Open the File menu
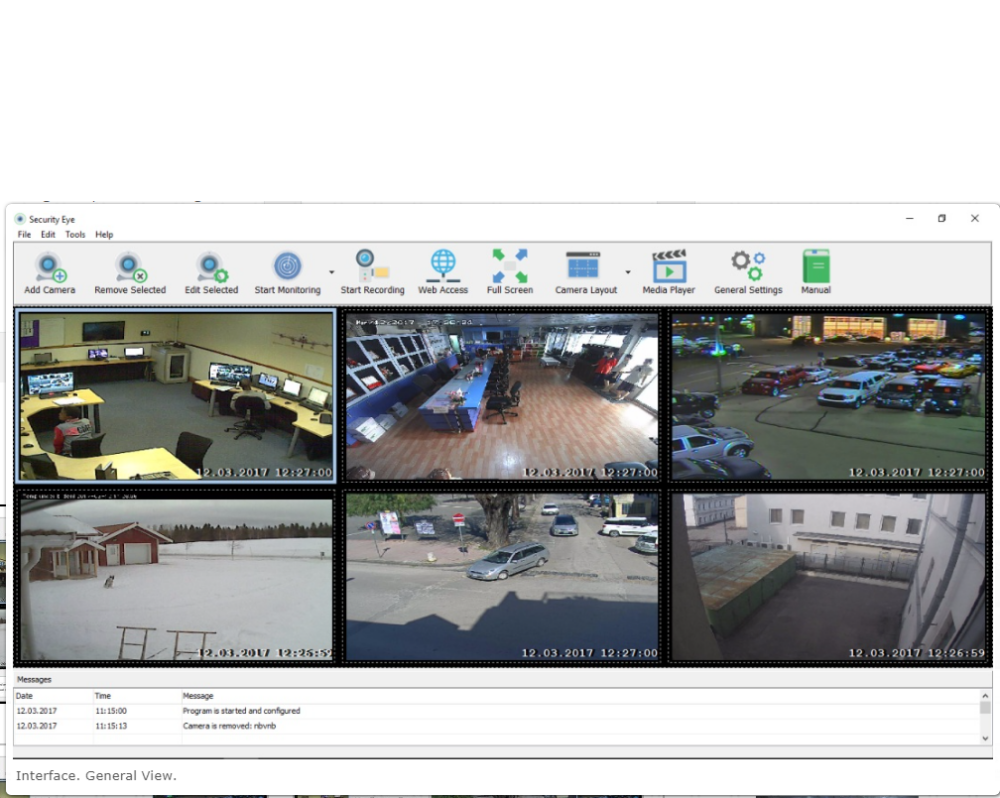The image size is (1000, 798). pos(24,235)
